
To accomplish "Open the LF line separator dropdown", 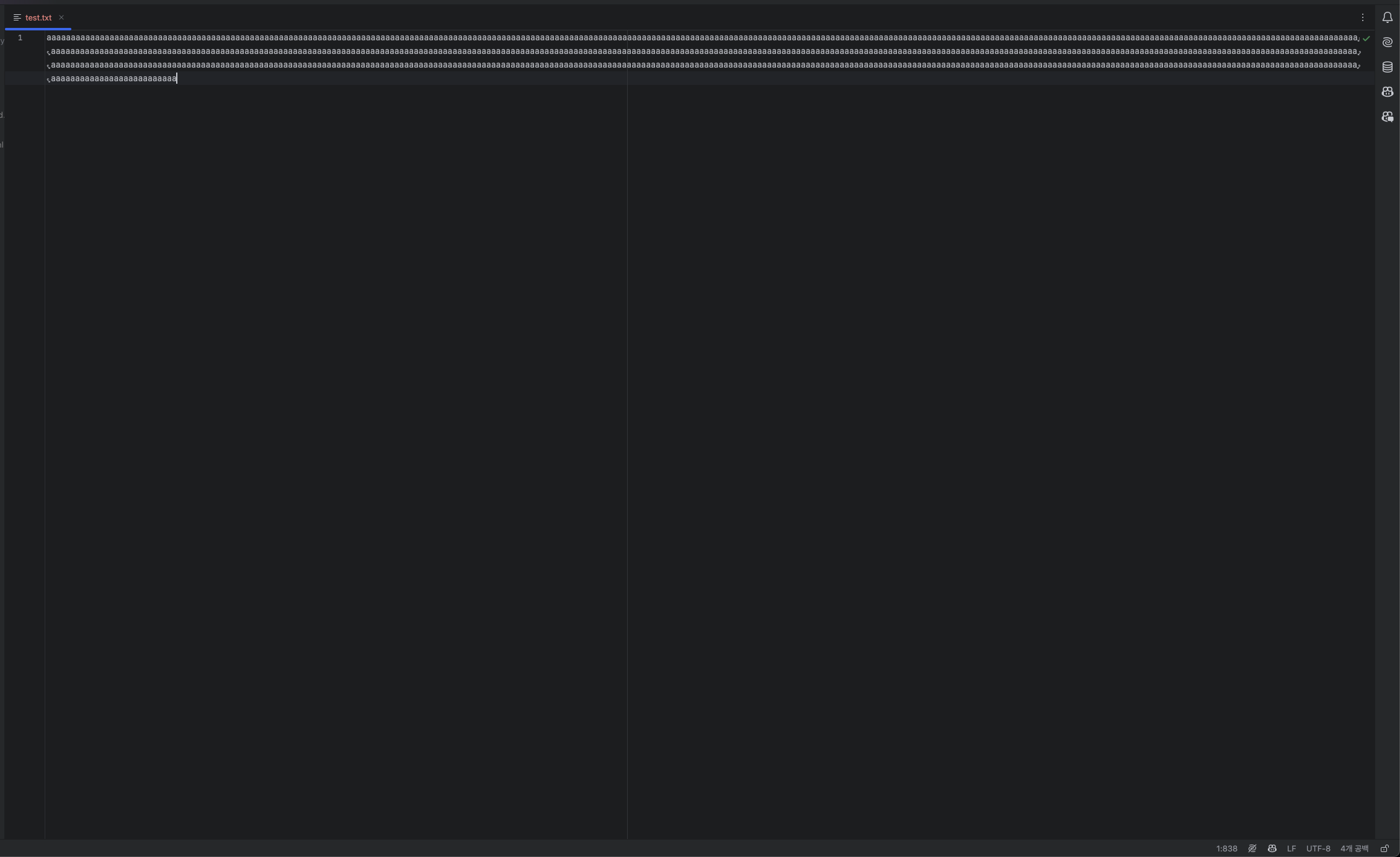I will 1291,848.
